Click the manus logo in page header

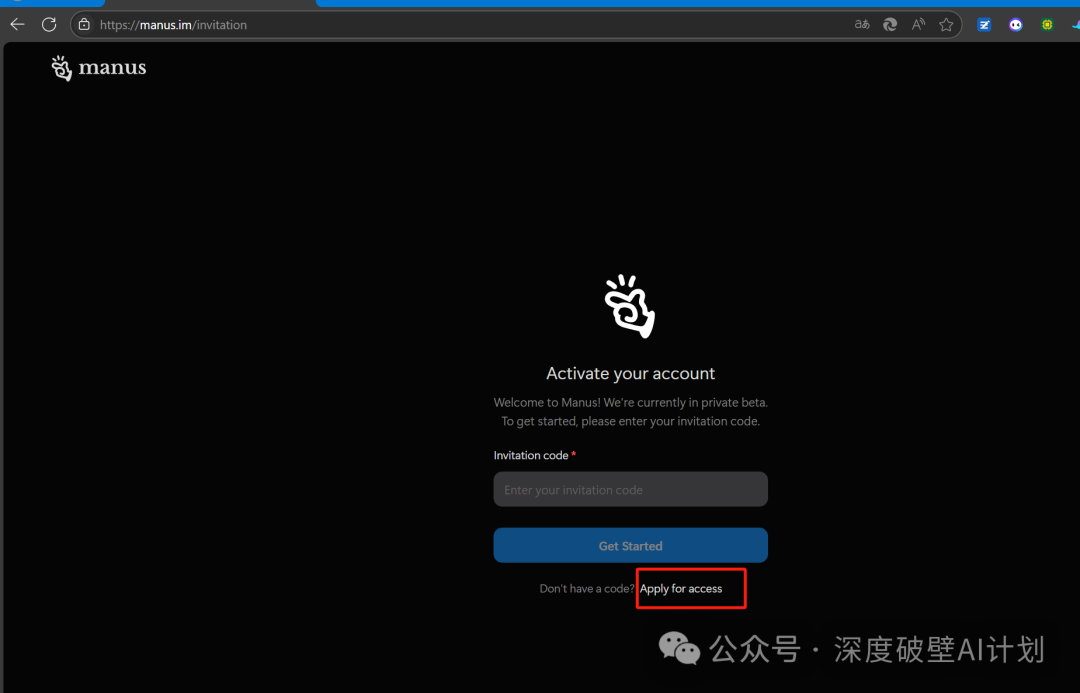click(x=98, y=68)
